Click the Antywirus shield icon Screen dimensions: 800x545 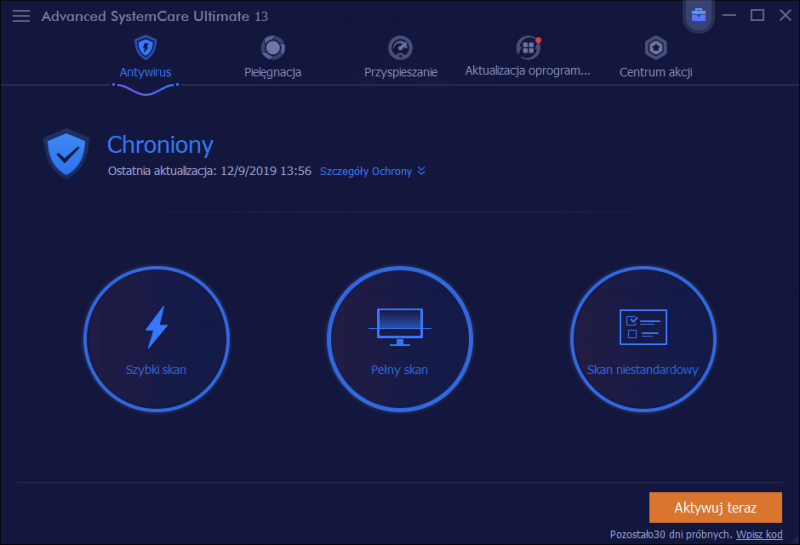tap(145, 47)
